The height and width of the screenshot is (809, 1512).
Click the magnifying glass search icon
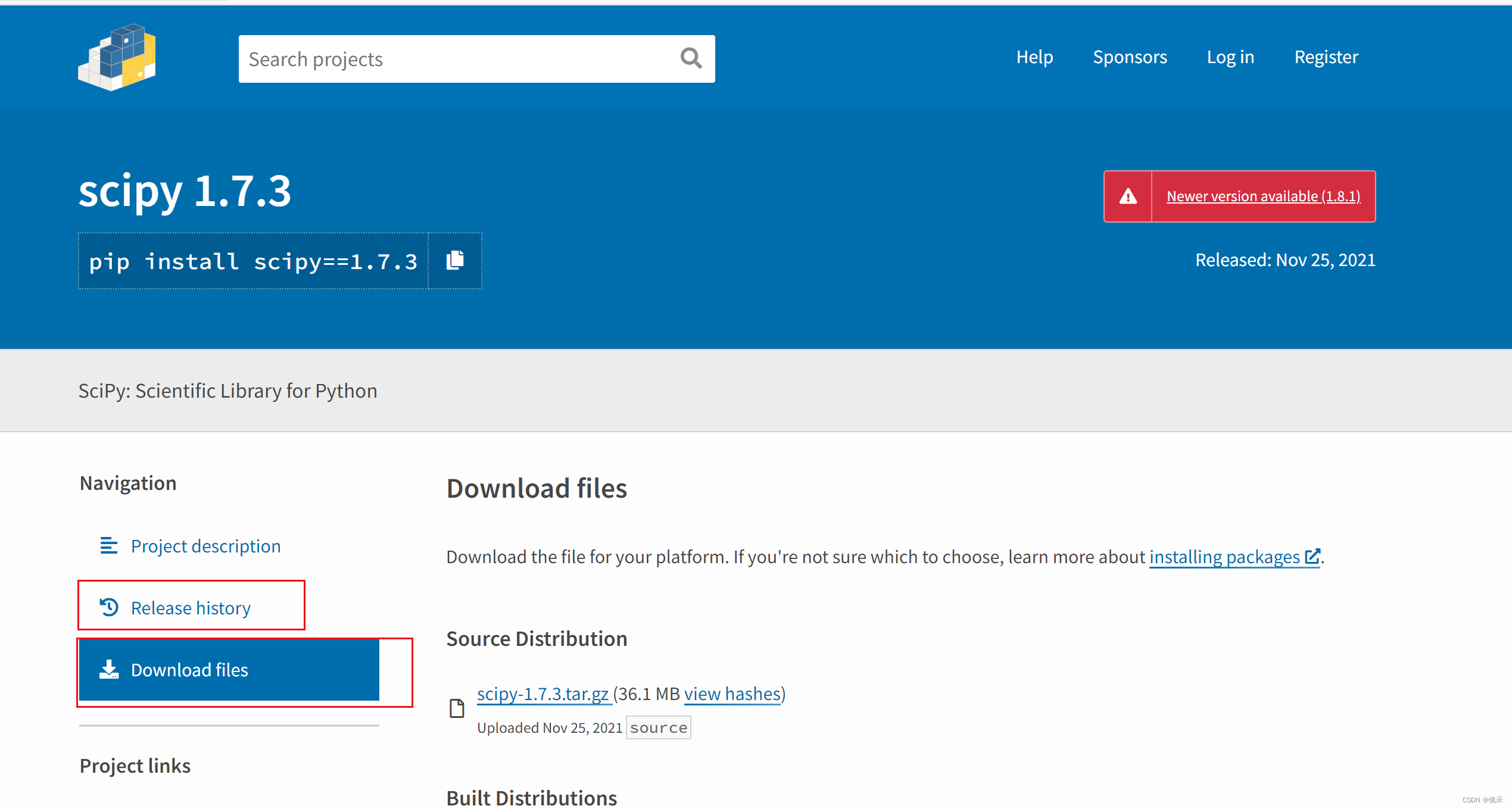pyautogui.click(x=691, y=58)
